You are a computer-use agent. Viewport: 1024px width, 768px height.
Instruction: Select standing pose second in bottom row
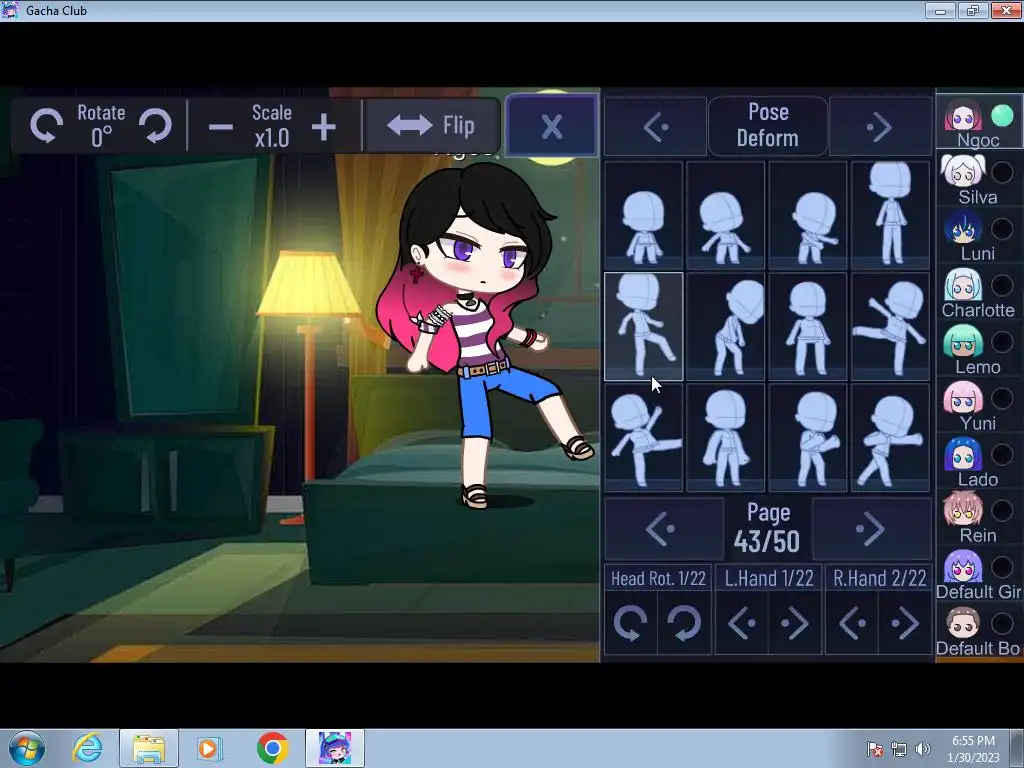pos(726,438)
